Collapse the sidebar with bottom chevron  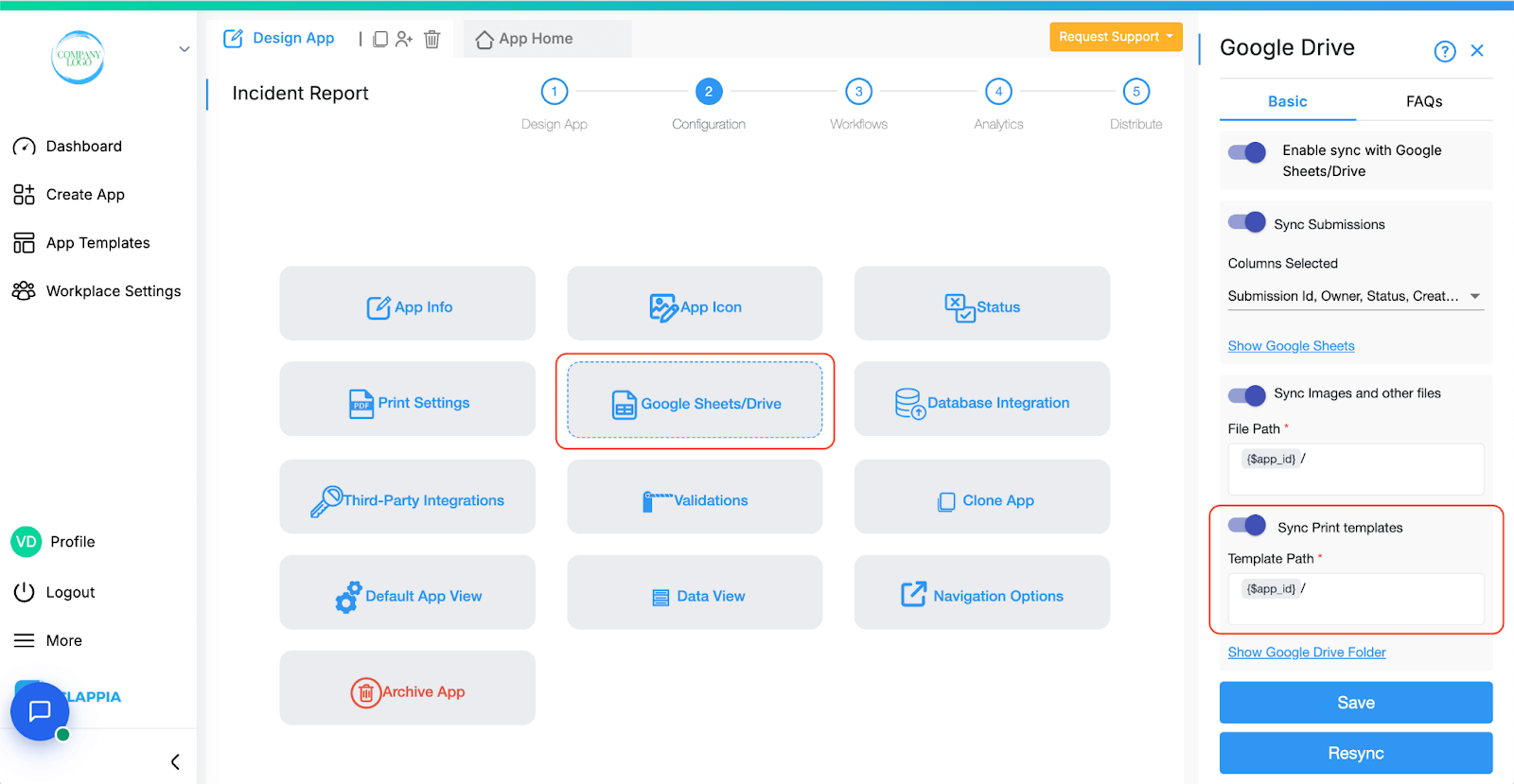coord(175,761)
